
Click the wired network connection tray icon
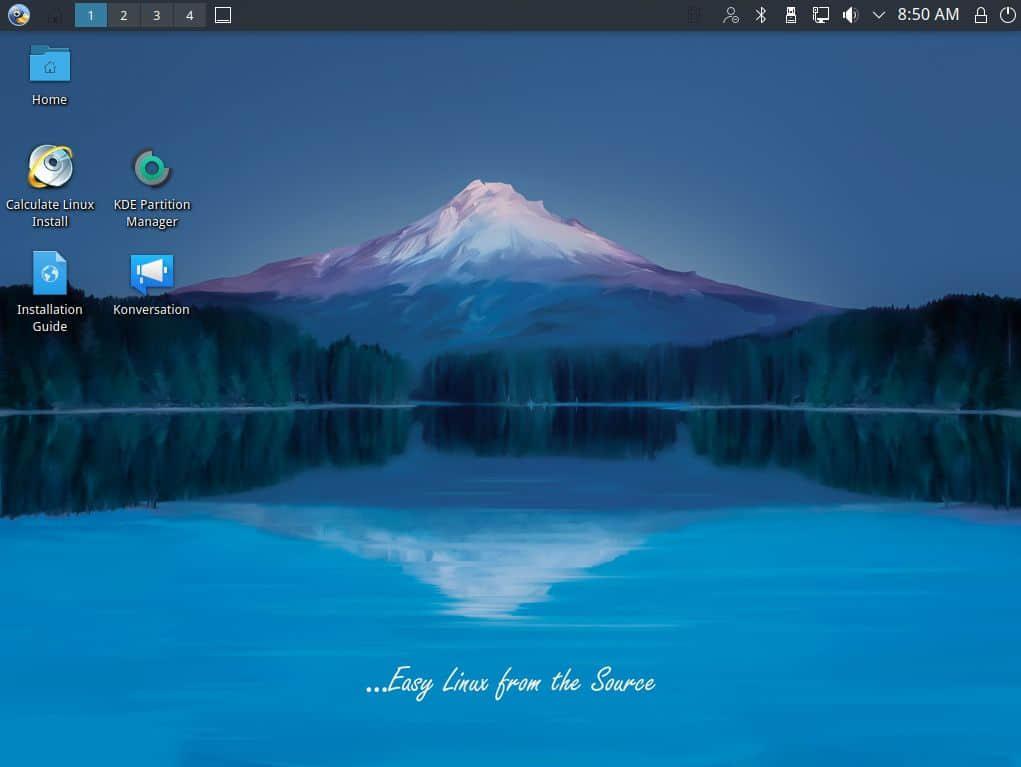click(820, 15)
